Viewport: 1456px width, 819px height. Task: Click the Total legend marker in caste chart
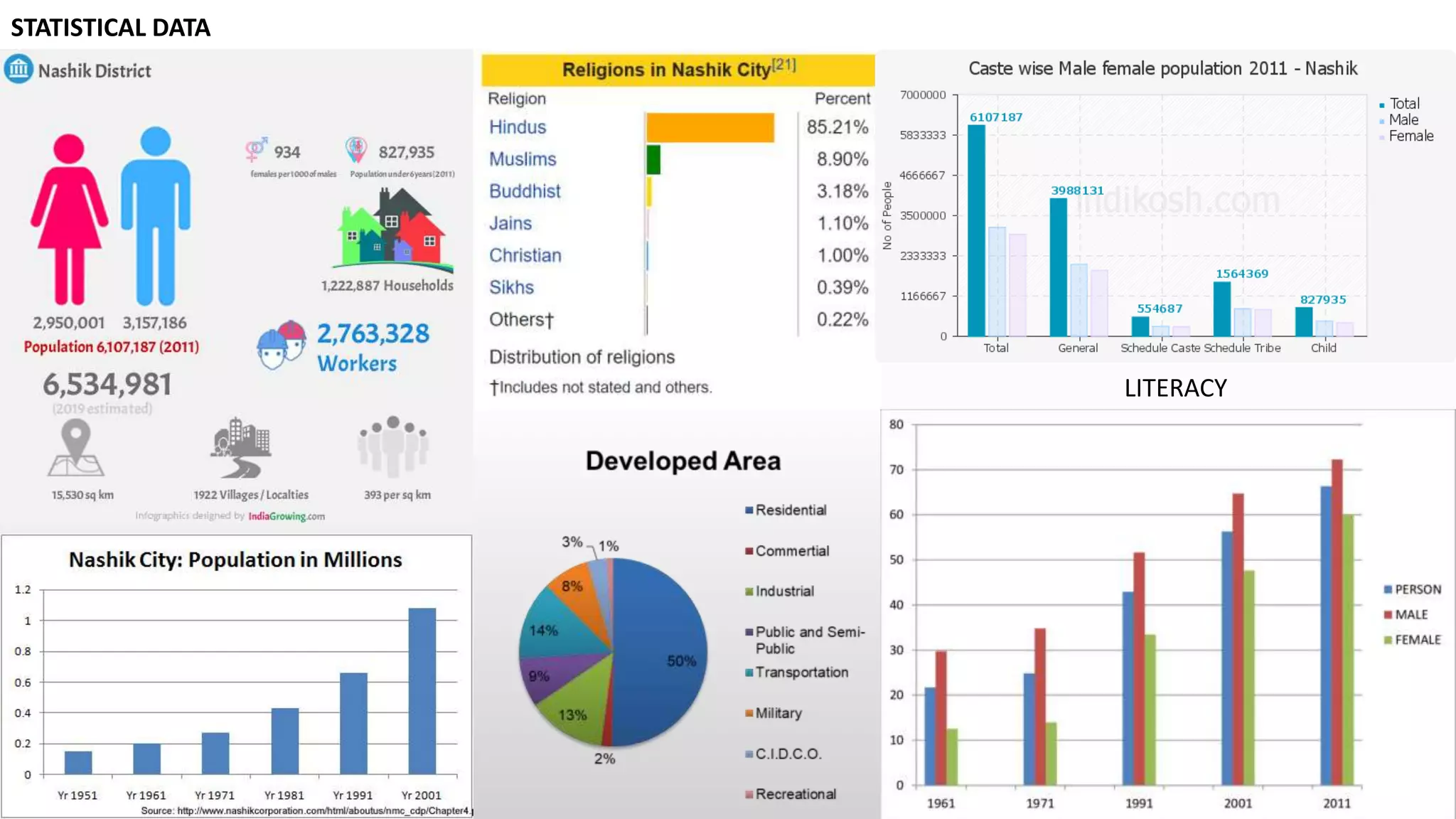tap(1382, 105)
